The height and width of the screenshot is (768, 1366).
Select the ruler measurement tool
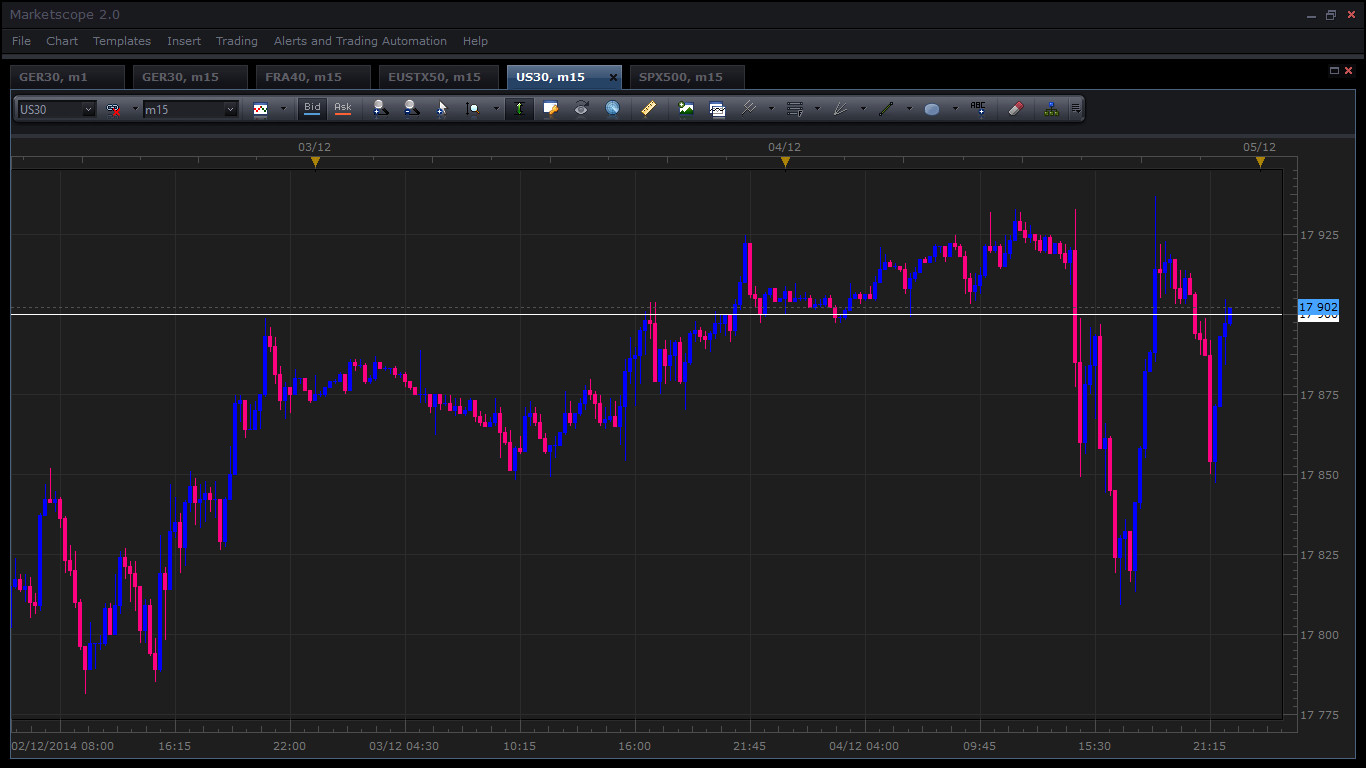648,109
